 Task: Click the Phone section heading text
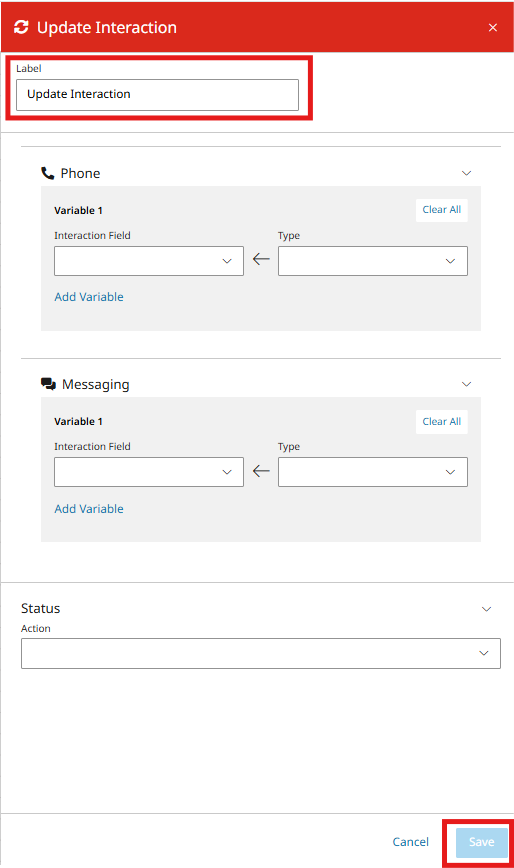pyautogui.click(x=80, y=173)
